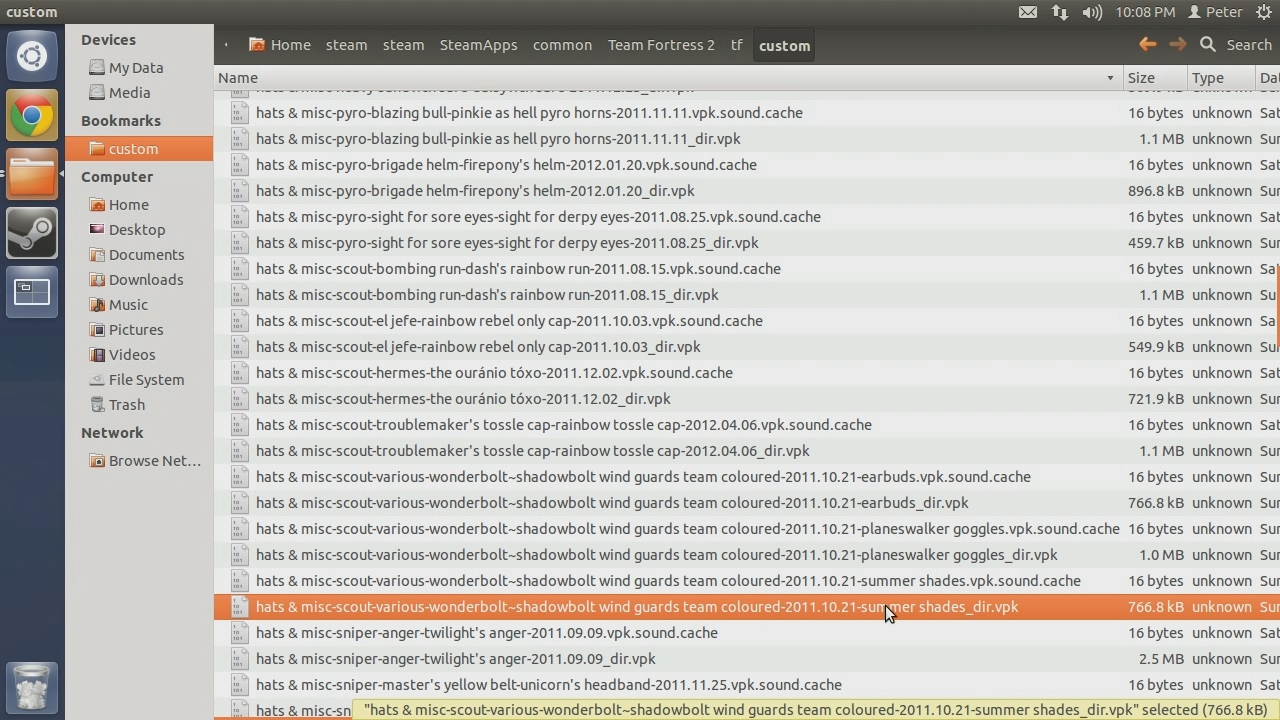Launch Google Chrome from the launcher

[x=32, y=116]
